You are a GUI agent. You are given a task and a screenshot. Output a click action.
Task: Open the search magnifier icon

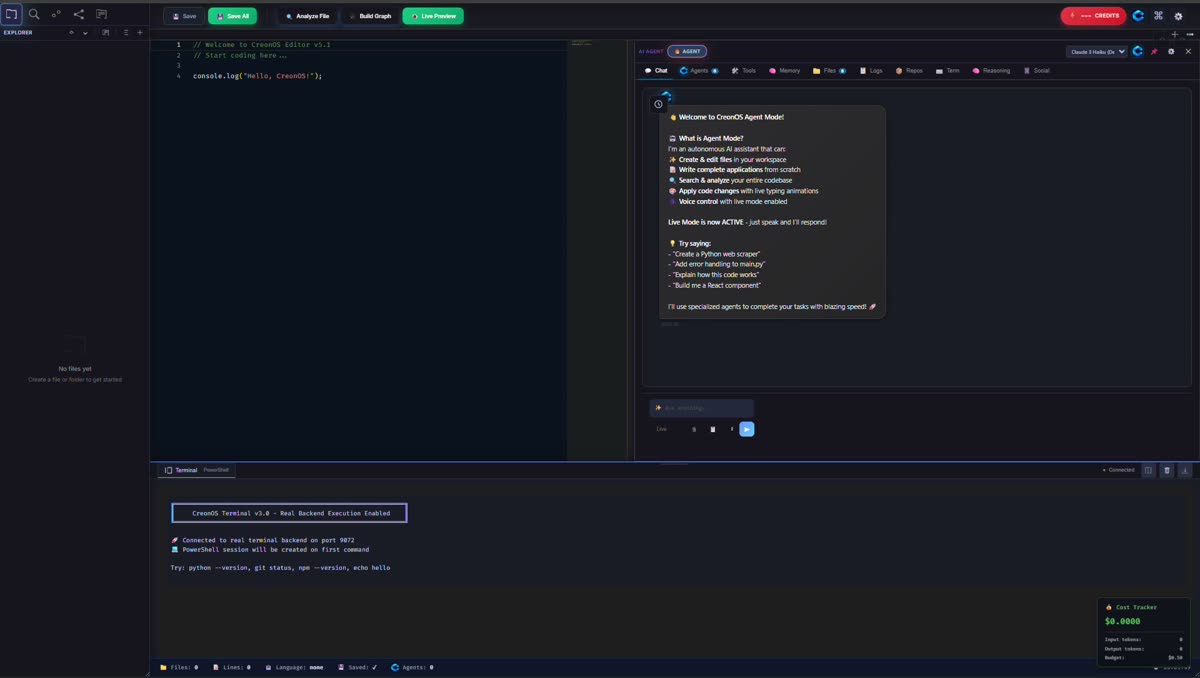tap(34, 15)
